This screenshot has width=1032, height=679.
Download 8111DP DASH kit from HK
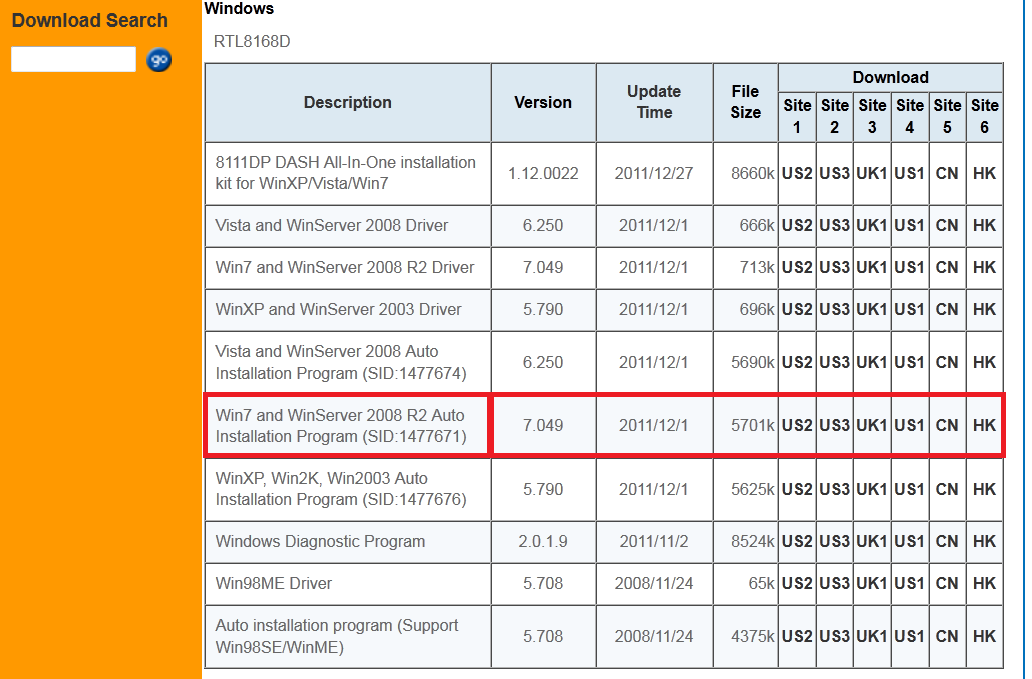(x=985, y=174)
